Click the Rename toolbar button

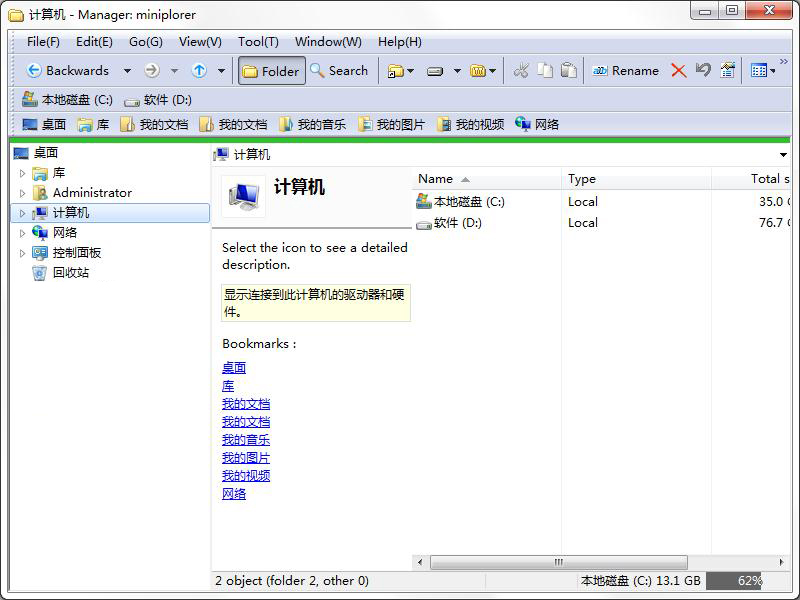[625, 71]
